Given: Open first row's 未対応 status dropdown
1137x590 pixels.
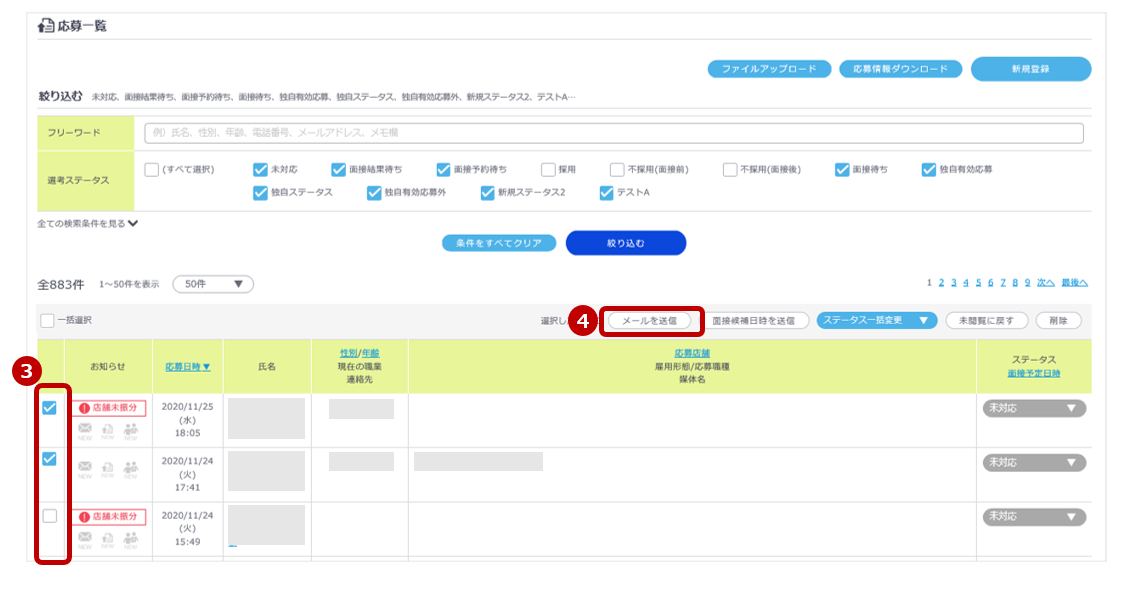Looking at the screenshot, I should [x=1034, y=408].
